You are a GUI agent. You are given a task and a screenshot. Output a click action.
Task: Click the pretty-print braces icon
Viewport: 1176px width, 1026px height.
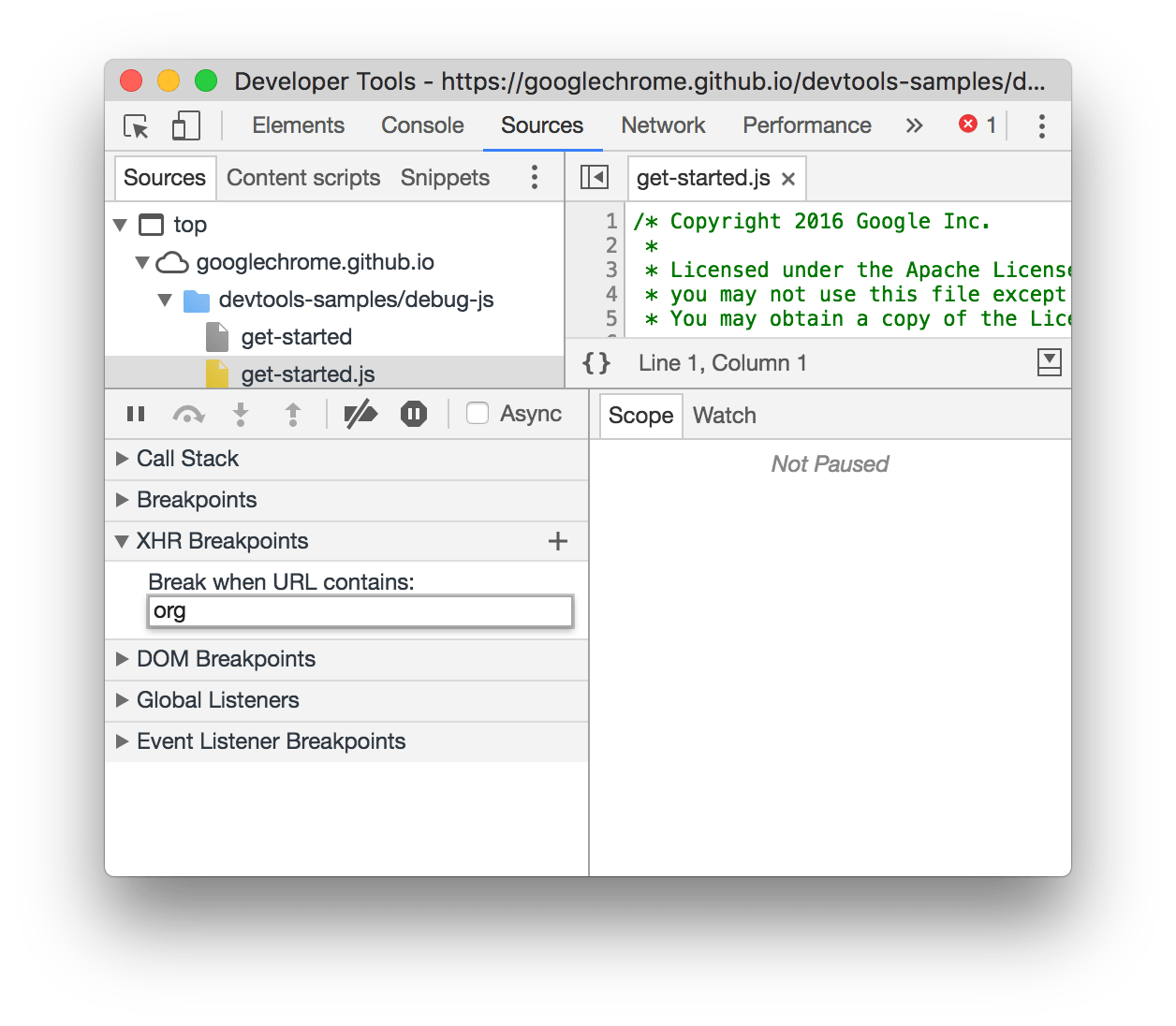pos(595,363)
